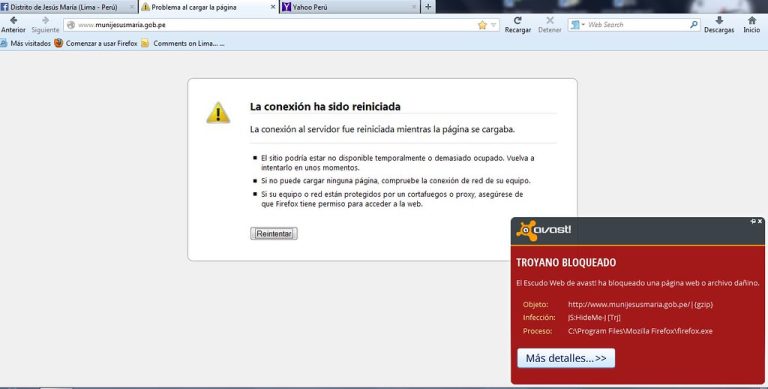Click heading La conexión ha sido reiniciada

pyautogui.click(x=325, y=106)
